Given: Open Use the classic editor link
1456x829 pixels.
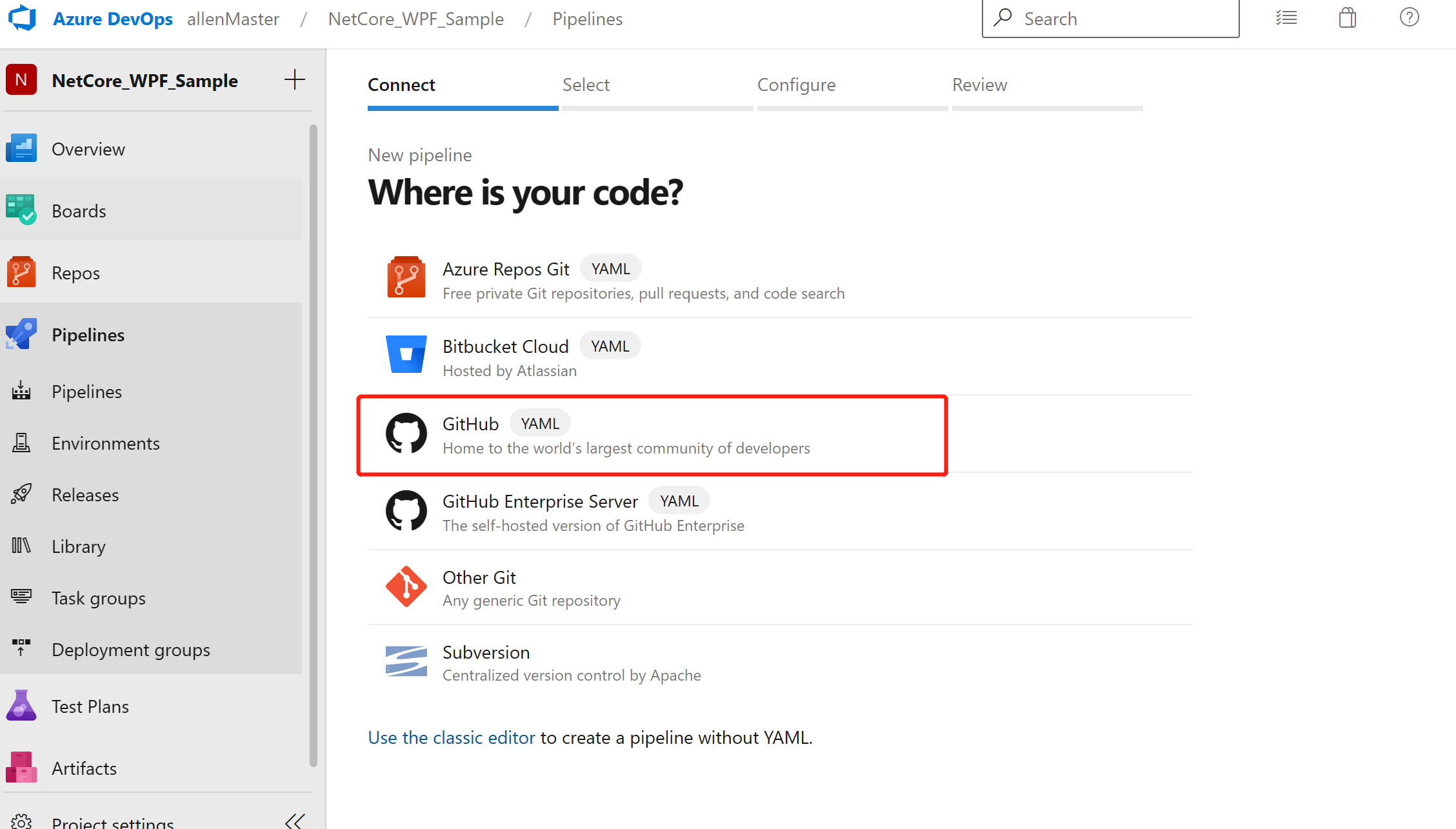Looking at the screenshot, I should click(451, 737).
